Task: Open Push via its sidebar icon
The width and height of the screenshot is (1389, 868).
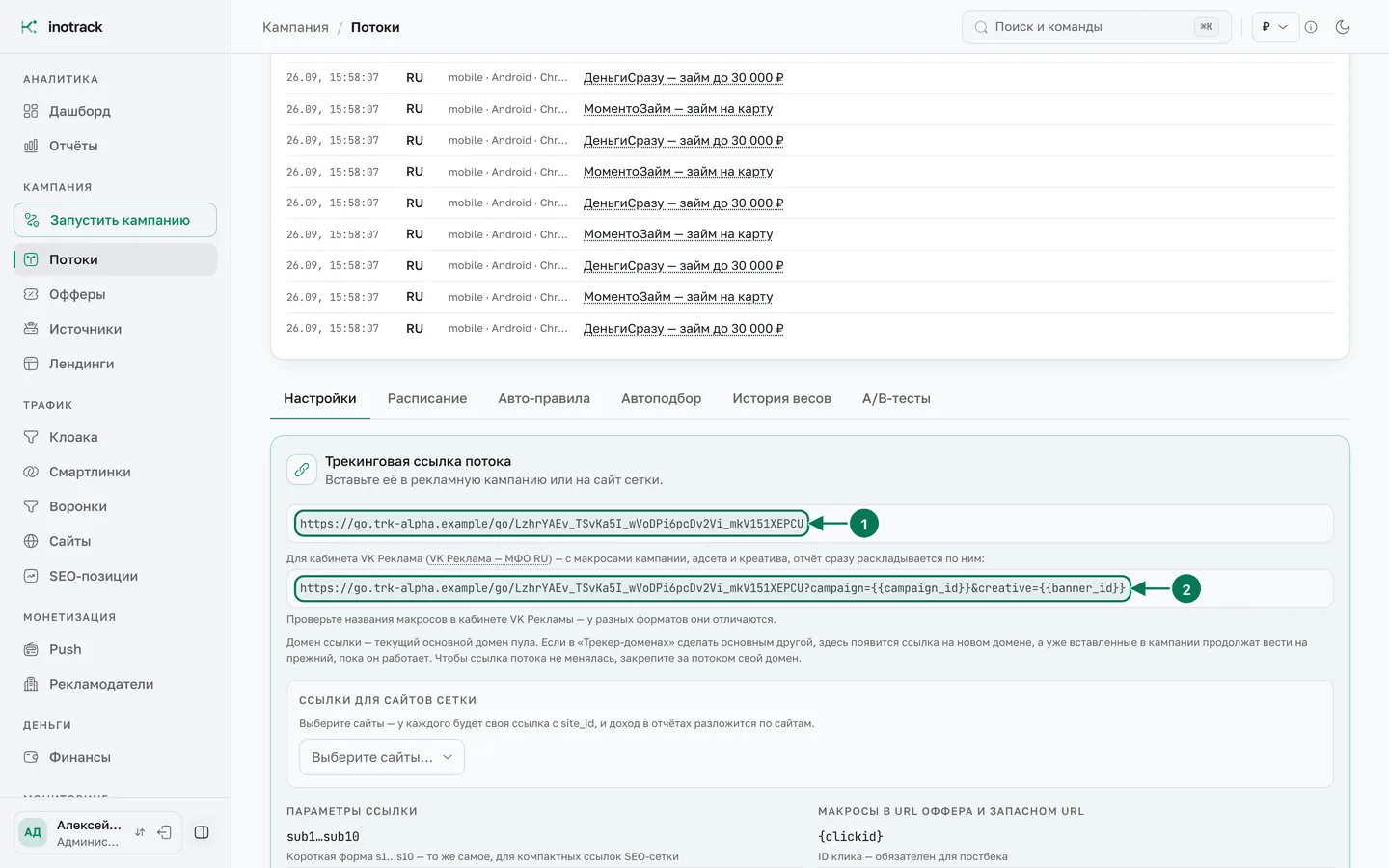Action: (31, 649)
